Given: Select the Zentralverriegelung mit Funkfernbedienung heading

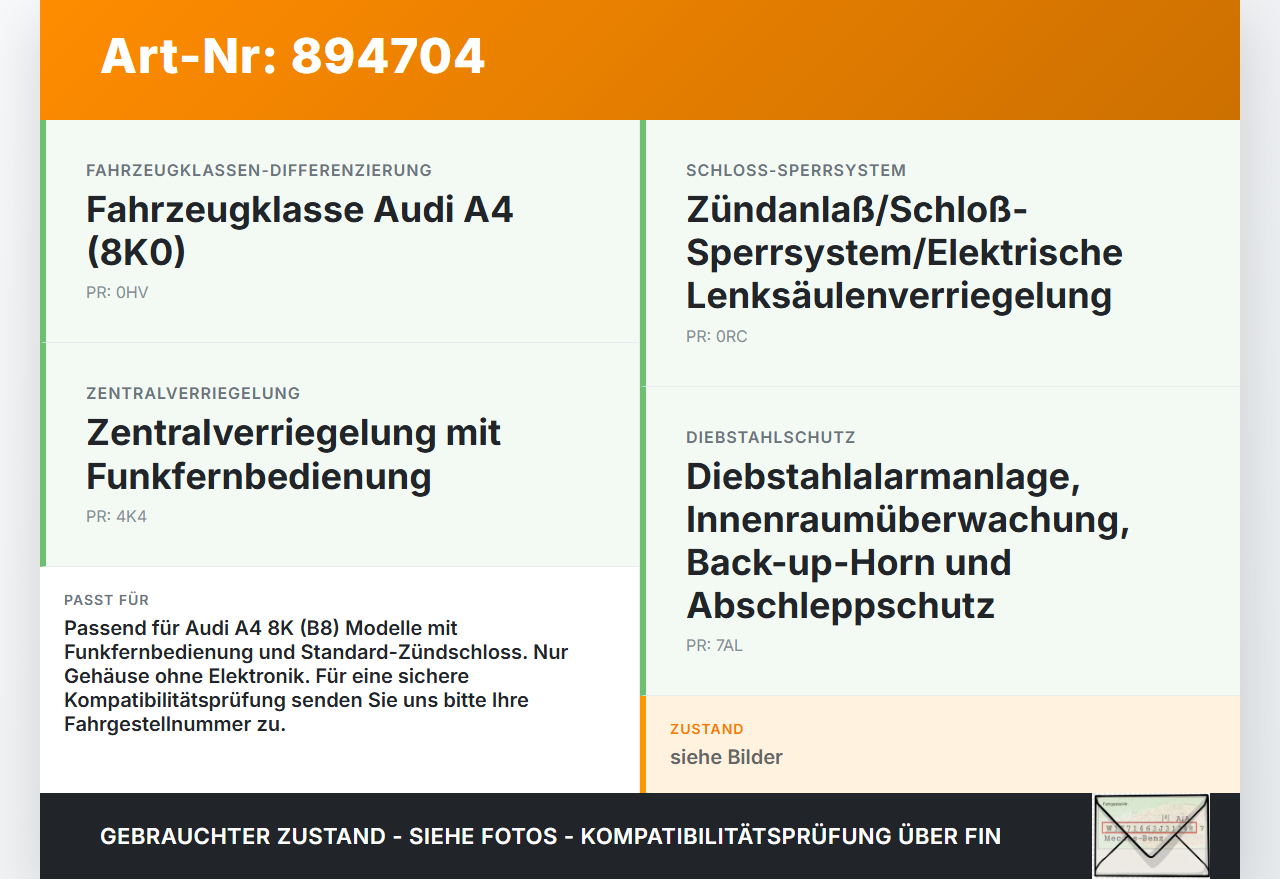Looking at the screenshot, I should (294, 454).
